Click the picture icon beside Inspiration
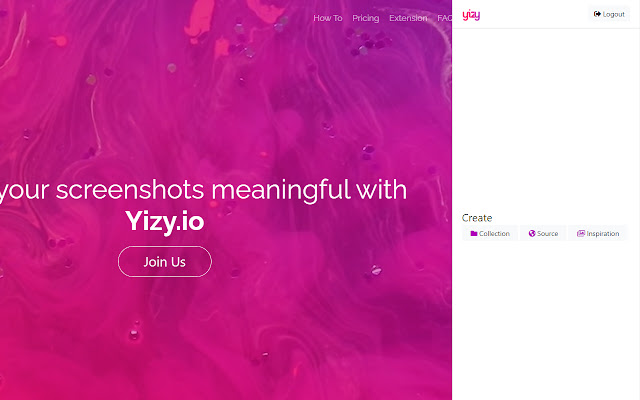 coord(581,233)
